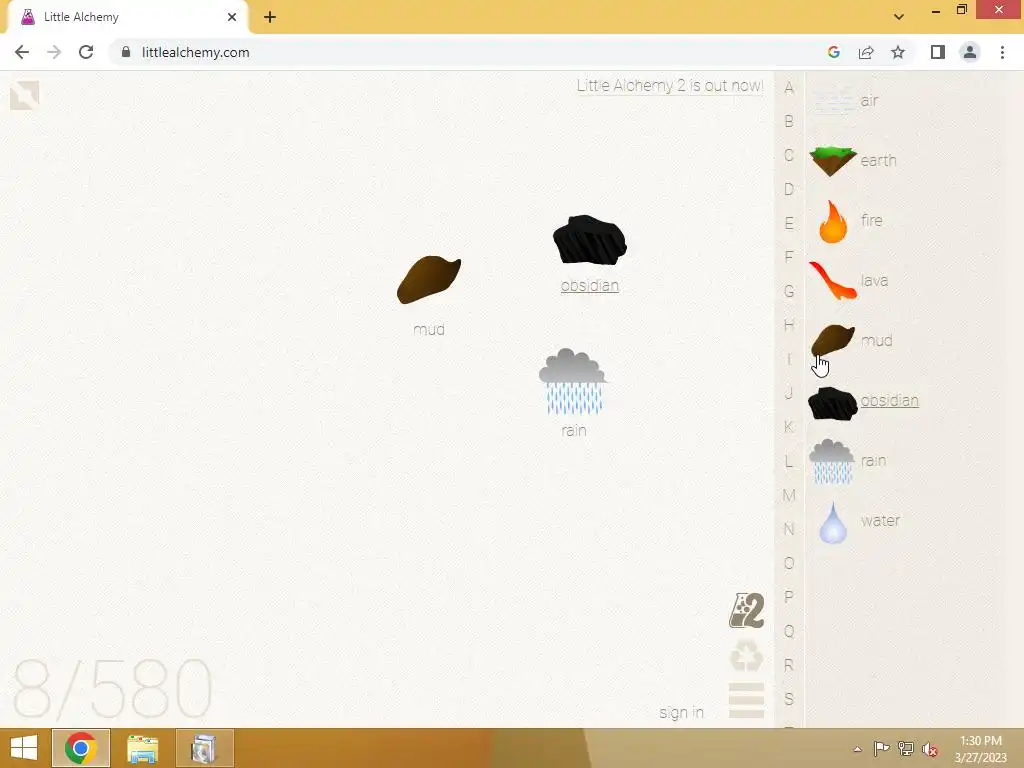Open the obsidian link under workspace rock
Image resolution: width=1024 pixels, height=768 pixels.
click(x=590, y=285)
